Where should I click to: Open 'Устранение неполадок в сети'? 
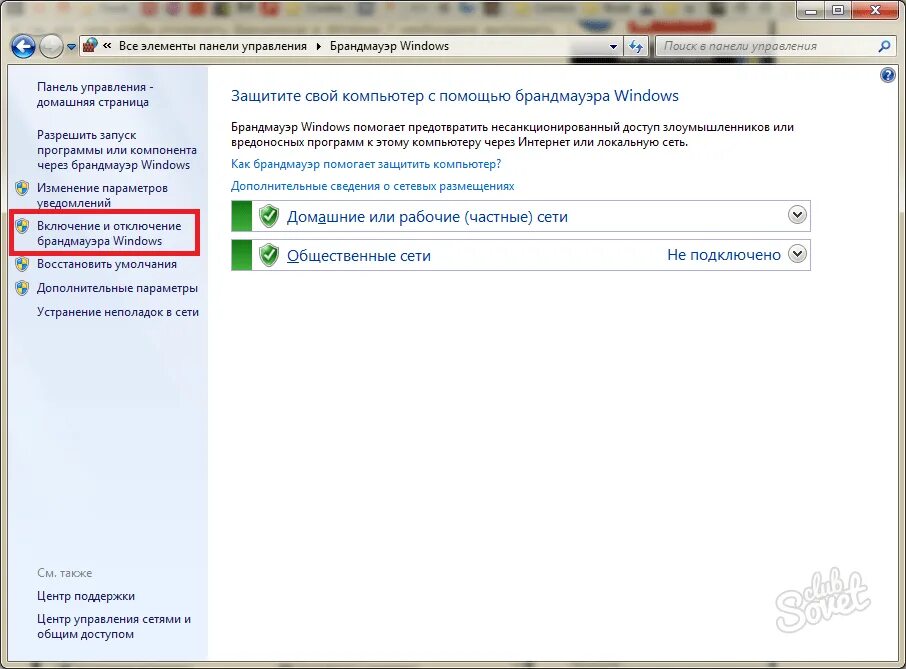(117, 312)
